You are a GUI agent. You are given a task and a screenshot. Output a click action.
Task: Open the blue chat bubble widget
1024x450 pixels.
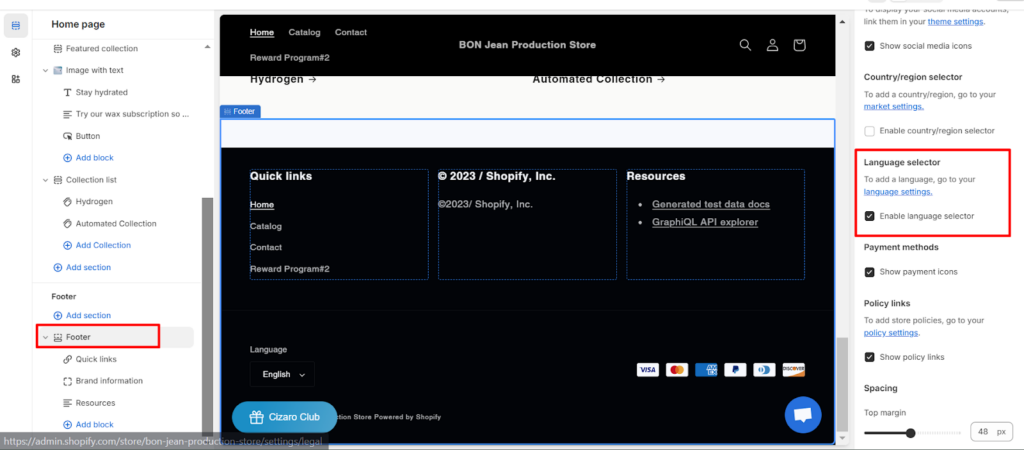802,415
